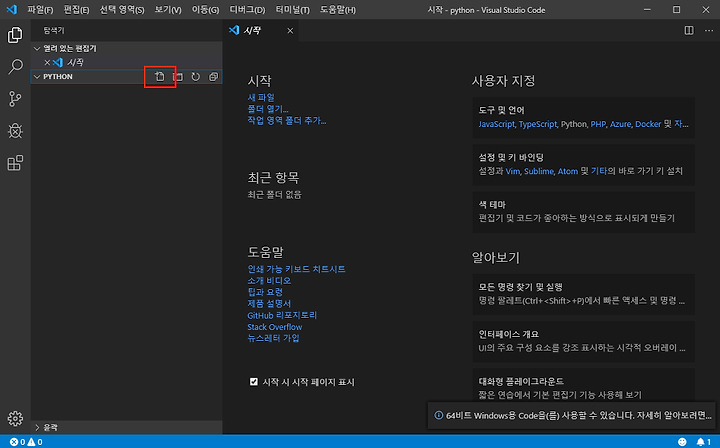Collapse all folders in explorer
This screenshot has height=448, width=720.
[x=214, y=77]
